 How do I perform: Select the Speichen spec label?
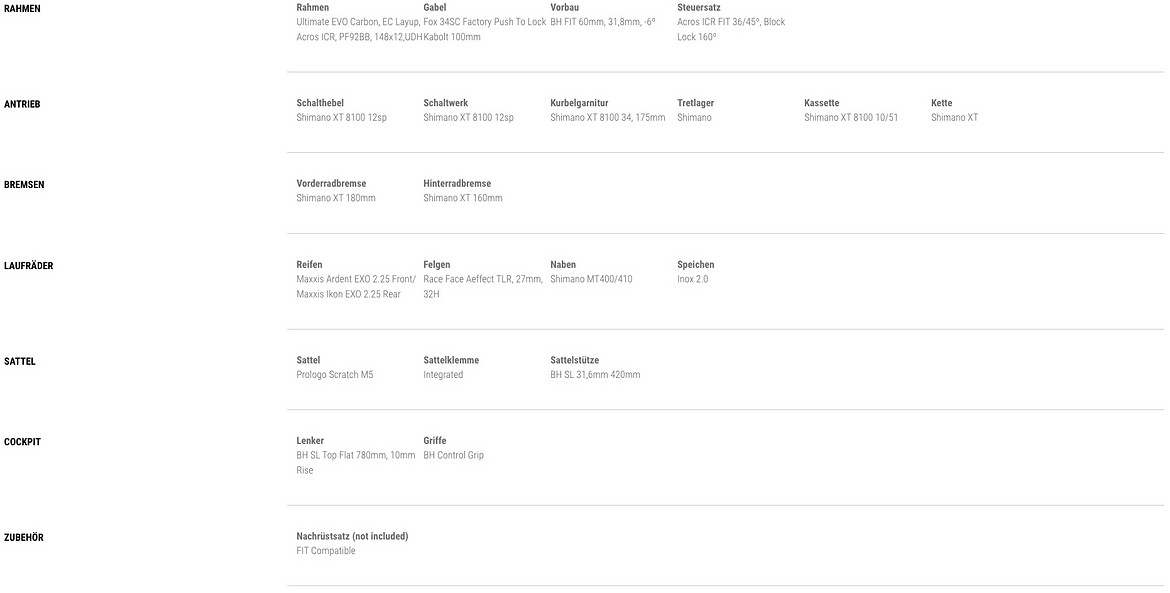click(695, 265)
